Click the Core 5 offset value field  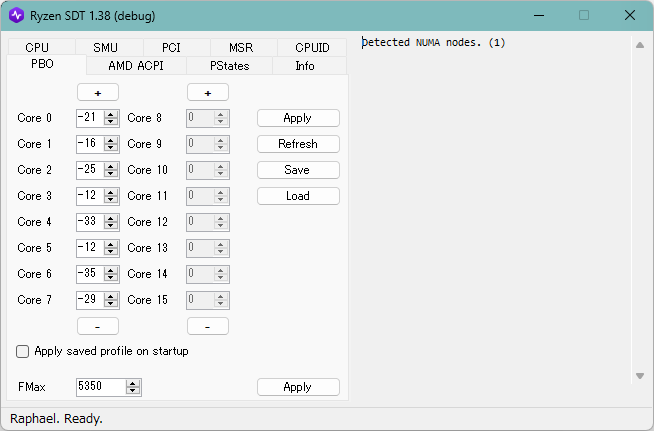click(90, 248)
